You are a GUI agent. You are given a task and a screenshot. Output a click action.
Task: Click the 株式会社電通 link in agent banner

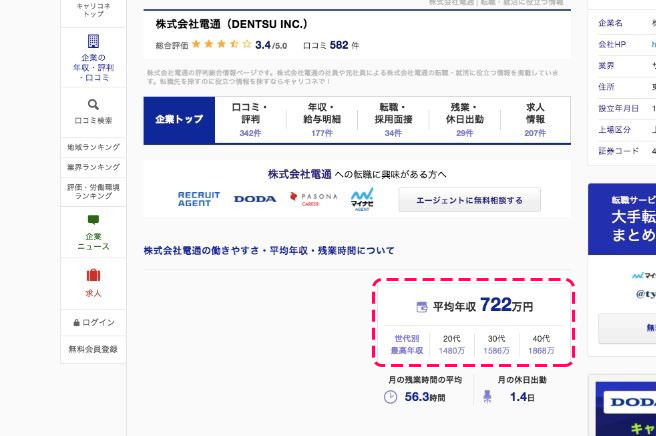pyautogui.click(x=300, y=174)
